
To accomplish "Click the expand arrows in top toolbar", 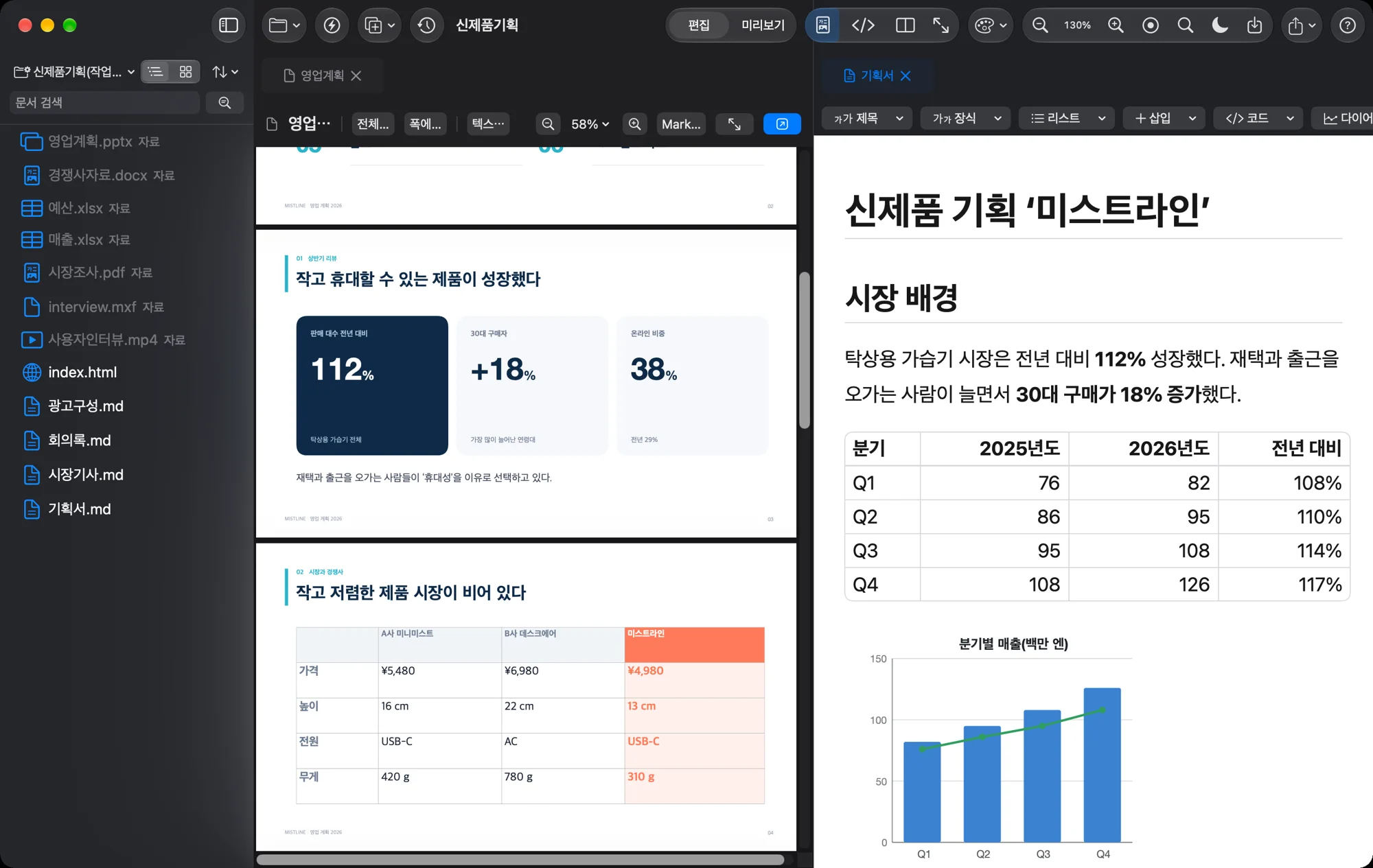I will (941, 25).
